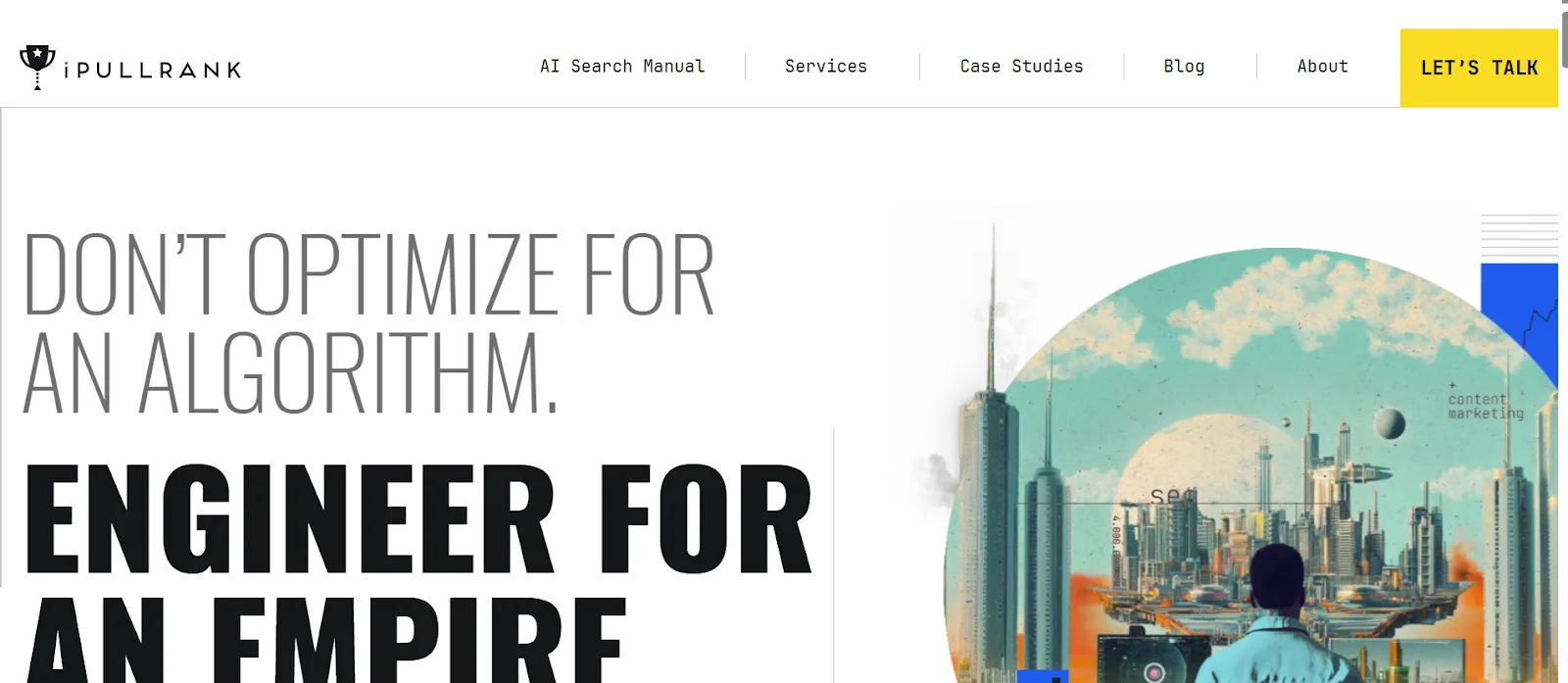Open the Services navigation menu

pos(826,67)
